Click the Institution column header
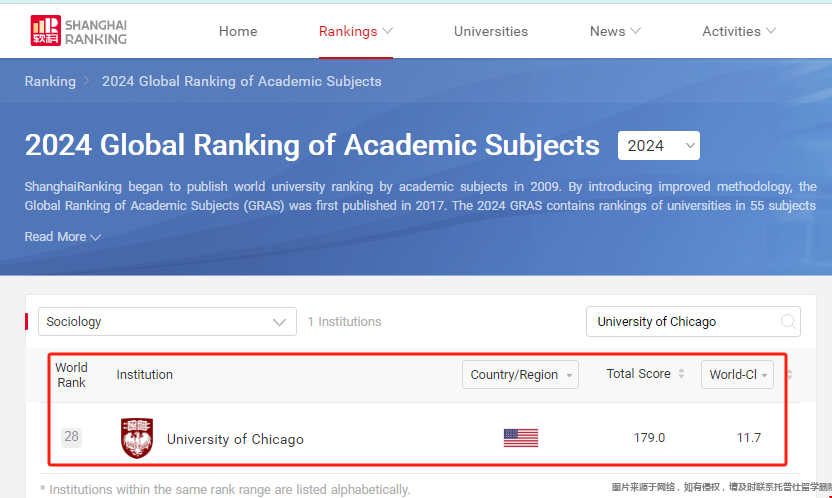The image size is (832, 498). pos(144,374)
